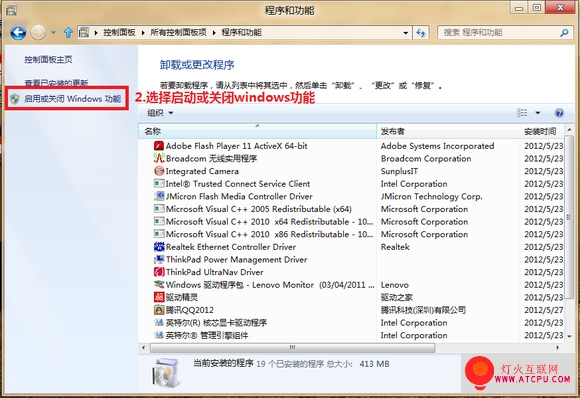580x398 pixels.
Task: Open 查看已安装的更新 link
Action: pos(56,82)
